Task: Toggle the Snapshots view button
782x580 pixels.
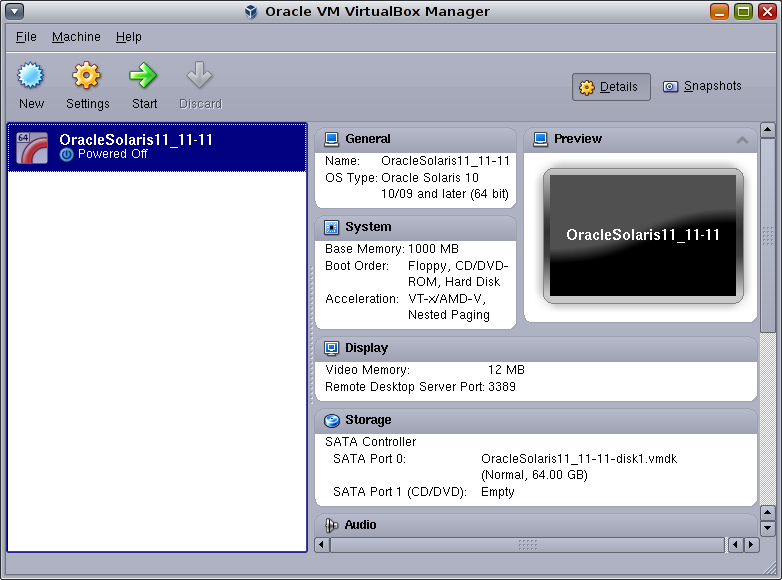Action: pos(702,87)
